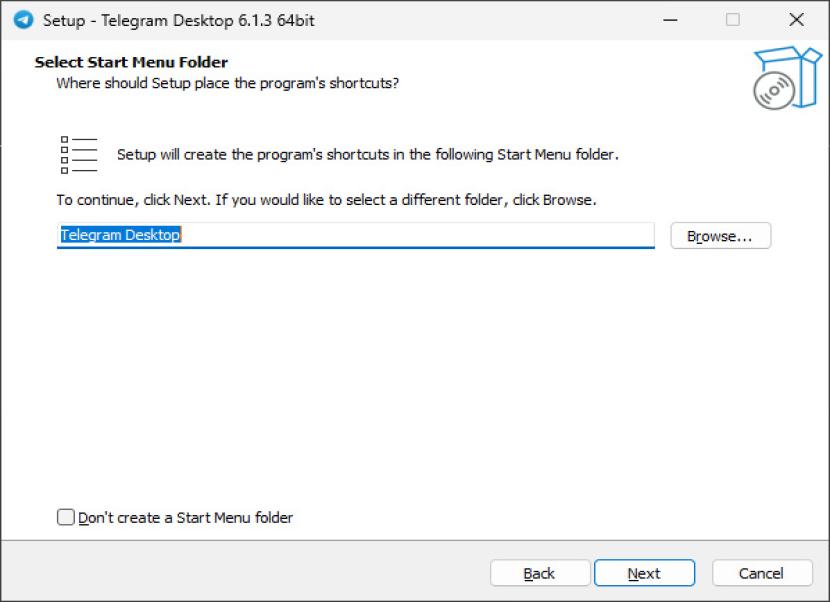Click Browse to choose a different folder
Screen dimensions: 830x602
[x=720, y=236]
